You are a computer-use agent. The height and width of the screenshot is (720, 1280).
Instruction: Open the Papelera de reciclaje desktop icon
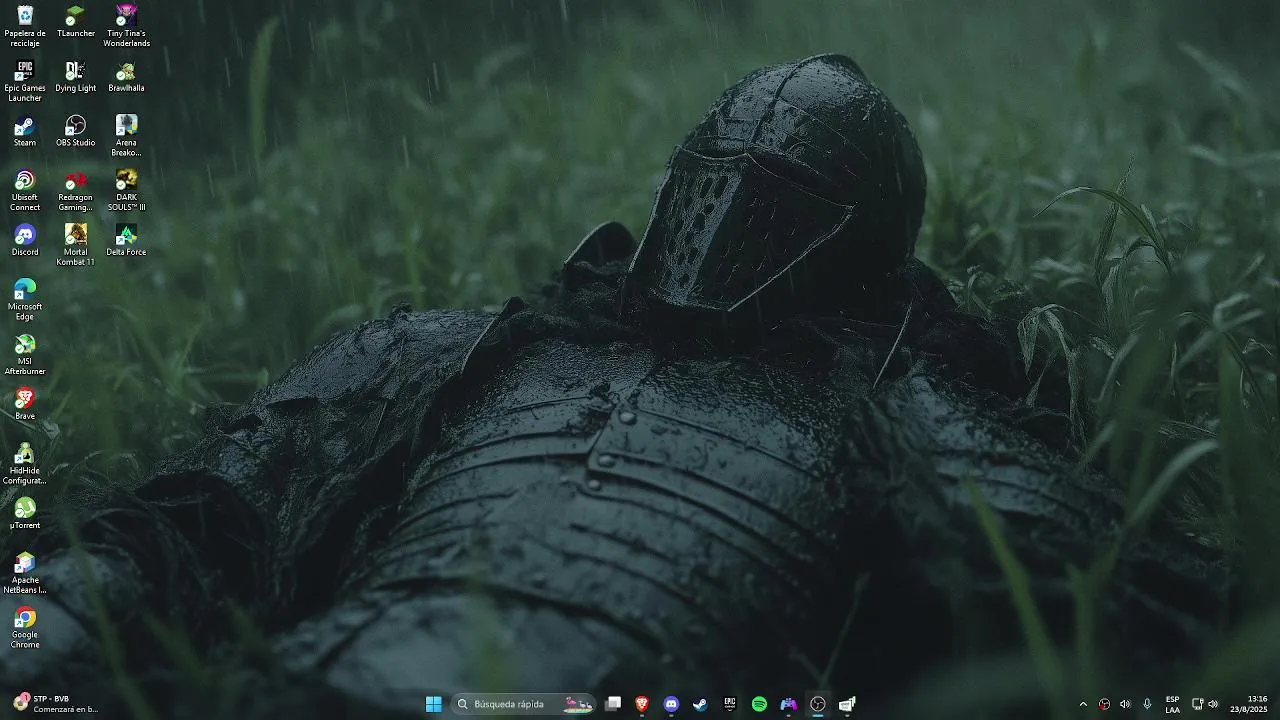click(25, 26)
